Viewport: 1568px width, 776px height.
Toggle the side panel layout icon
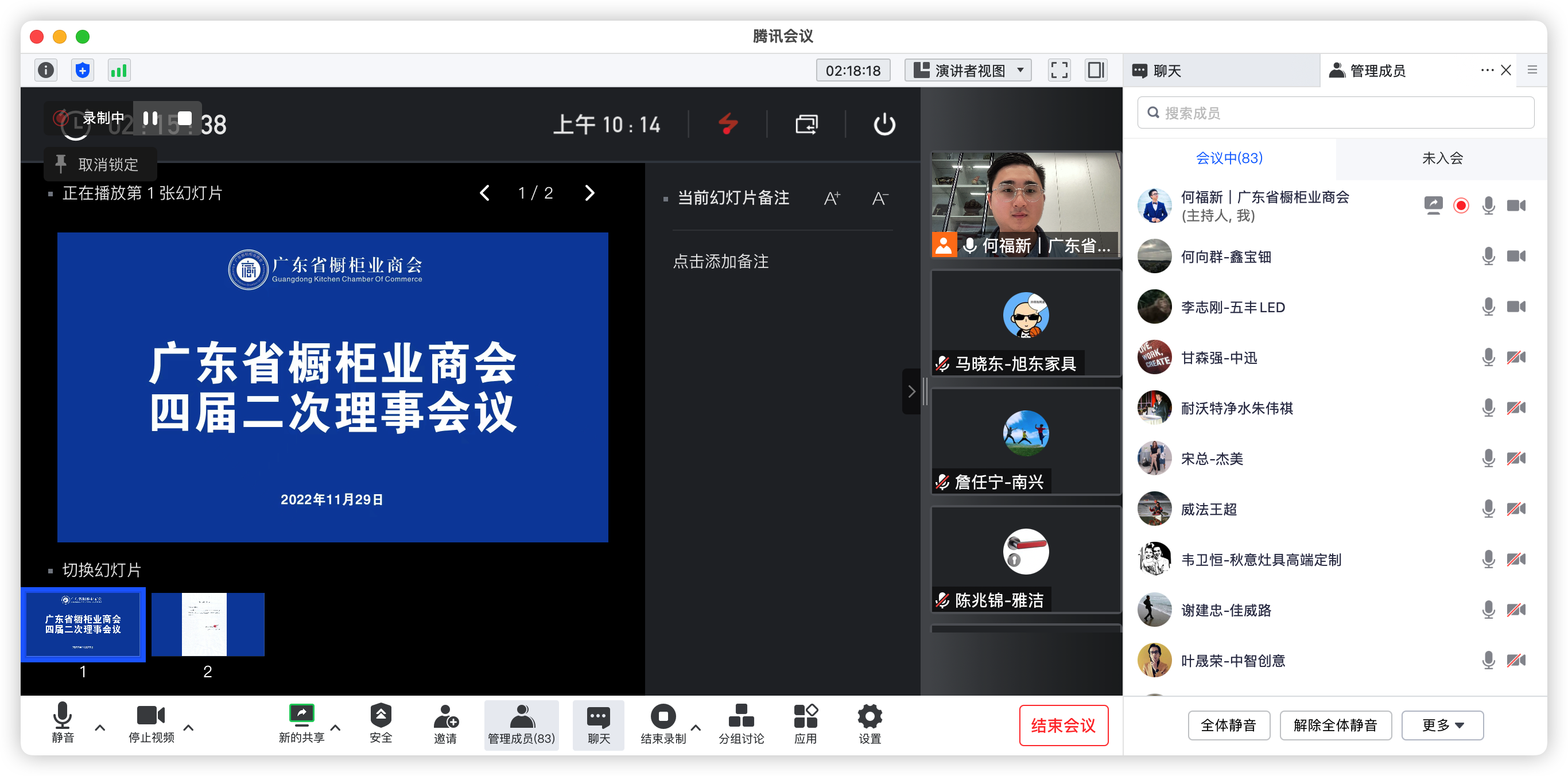tap(1096, 71)
